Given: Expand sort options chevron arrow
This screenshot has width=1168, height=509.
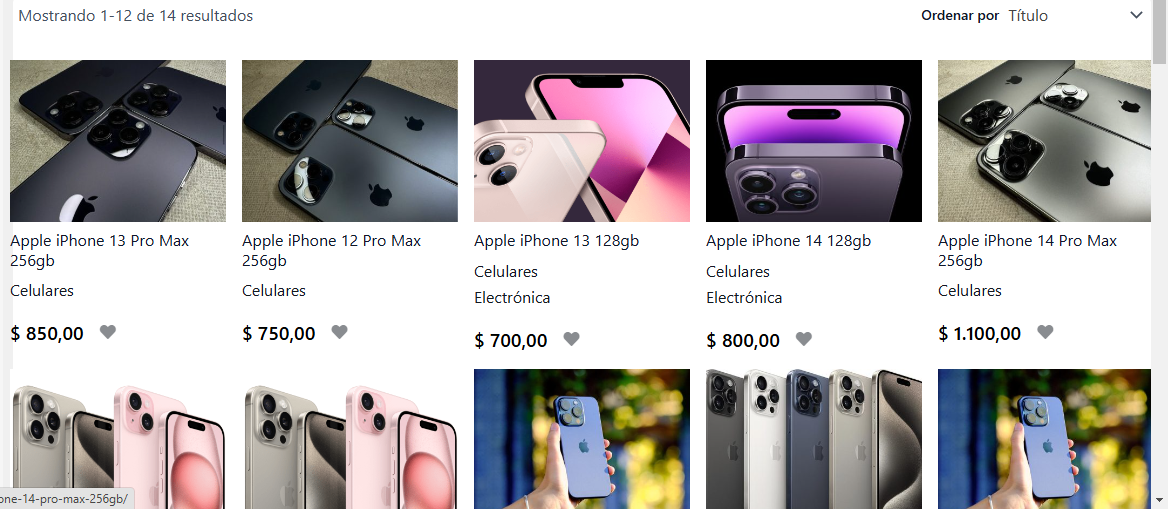Looking at the screenshot, I should click(1136, 15).
